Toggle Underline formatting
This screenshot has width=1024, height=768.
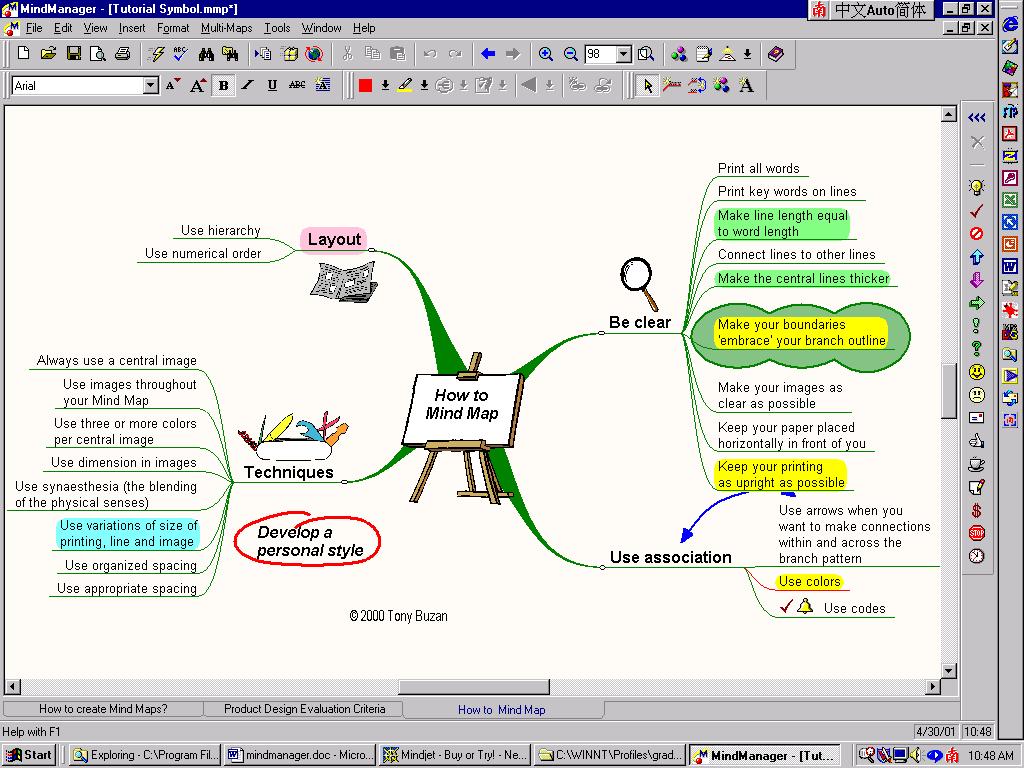(x=272, y=85)
